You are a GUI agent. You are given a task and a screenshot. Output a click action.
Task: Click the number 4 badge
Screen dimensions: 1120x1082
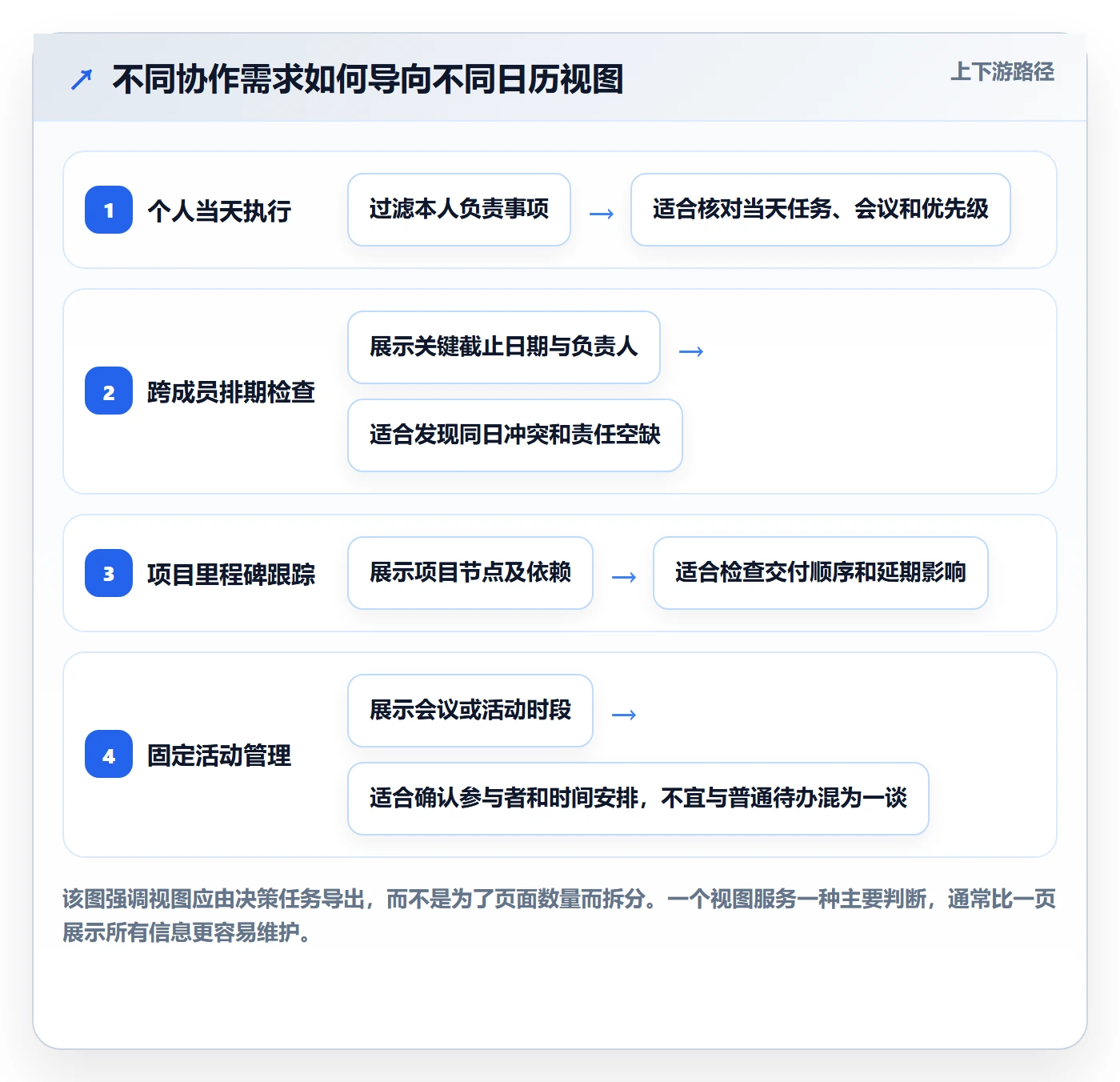(109, 754)
